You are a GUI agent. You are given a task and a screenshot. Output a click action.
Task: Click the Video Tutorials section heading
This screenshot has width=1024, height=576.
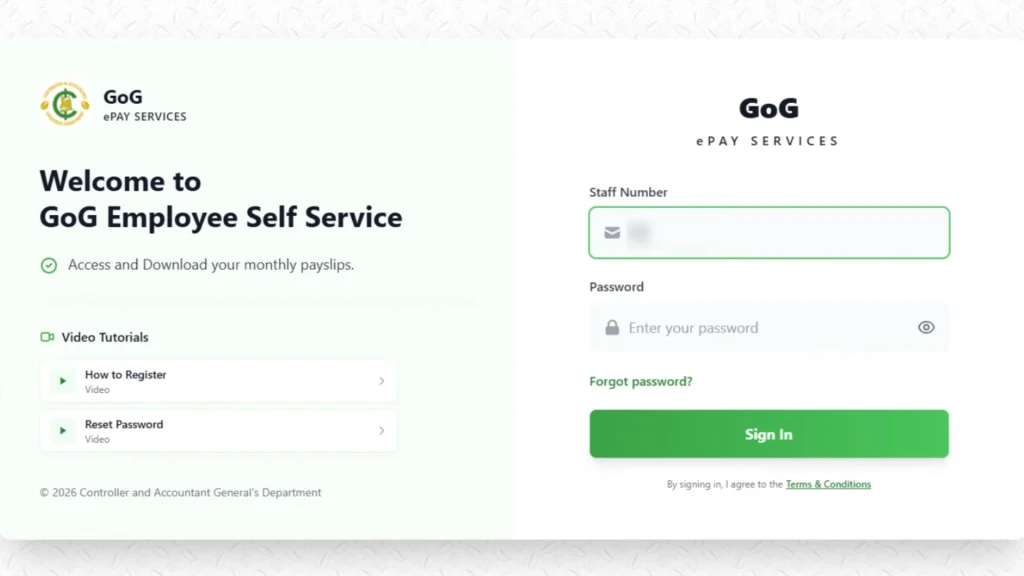(105, 337)
